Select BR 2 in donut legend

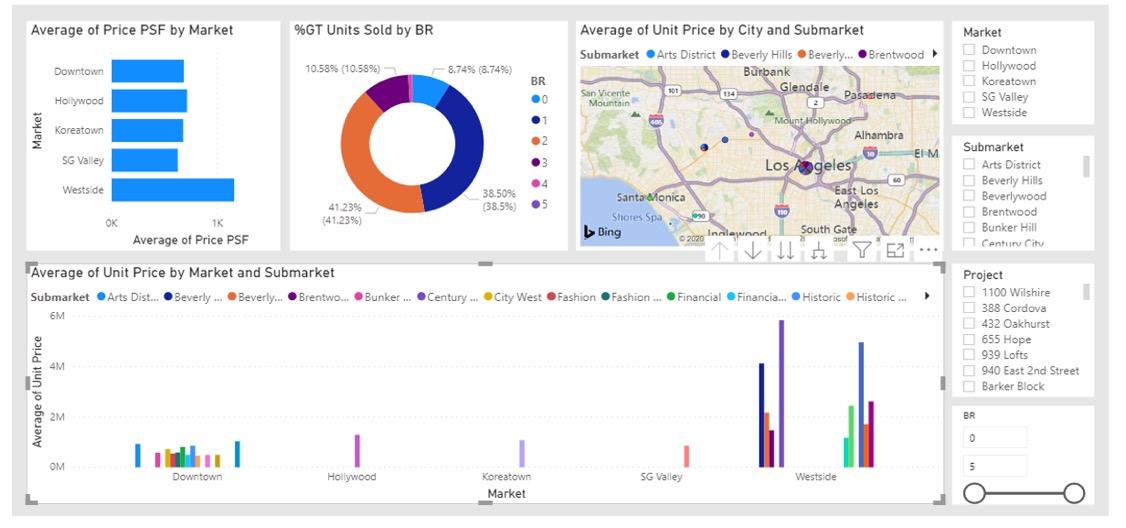(x=539, y=142)
